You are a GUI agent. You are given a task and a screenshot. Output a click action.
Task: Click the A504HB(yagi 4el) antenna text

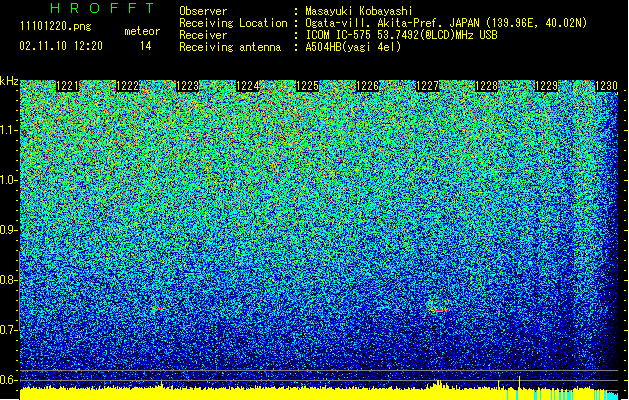pyautogui.click(x=353, y=47)
